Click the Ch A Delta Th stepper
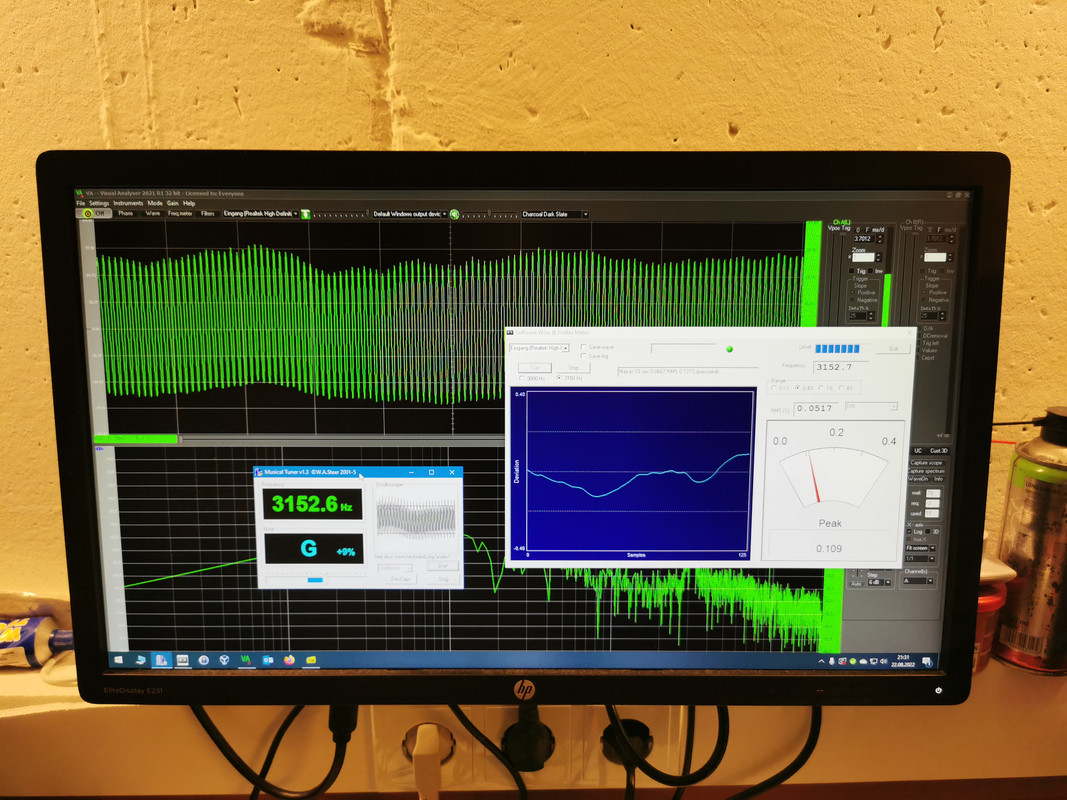The width and height of the screenshot is (1067, 800). click(x=871, y=316)
